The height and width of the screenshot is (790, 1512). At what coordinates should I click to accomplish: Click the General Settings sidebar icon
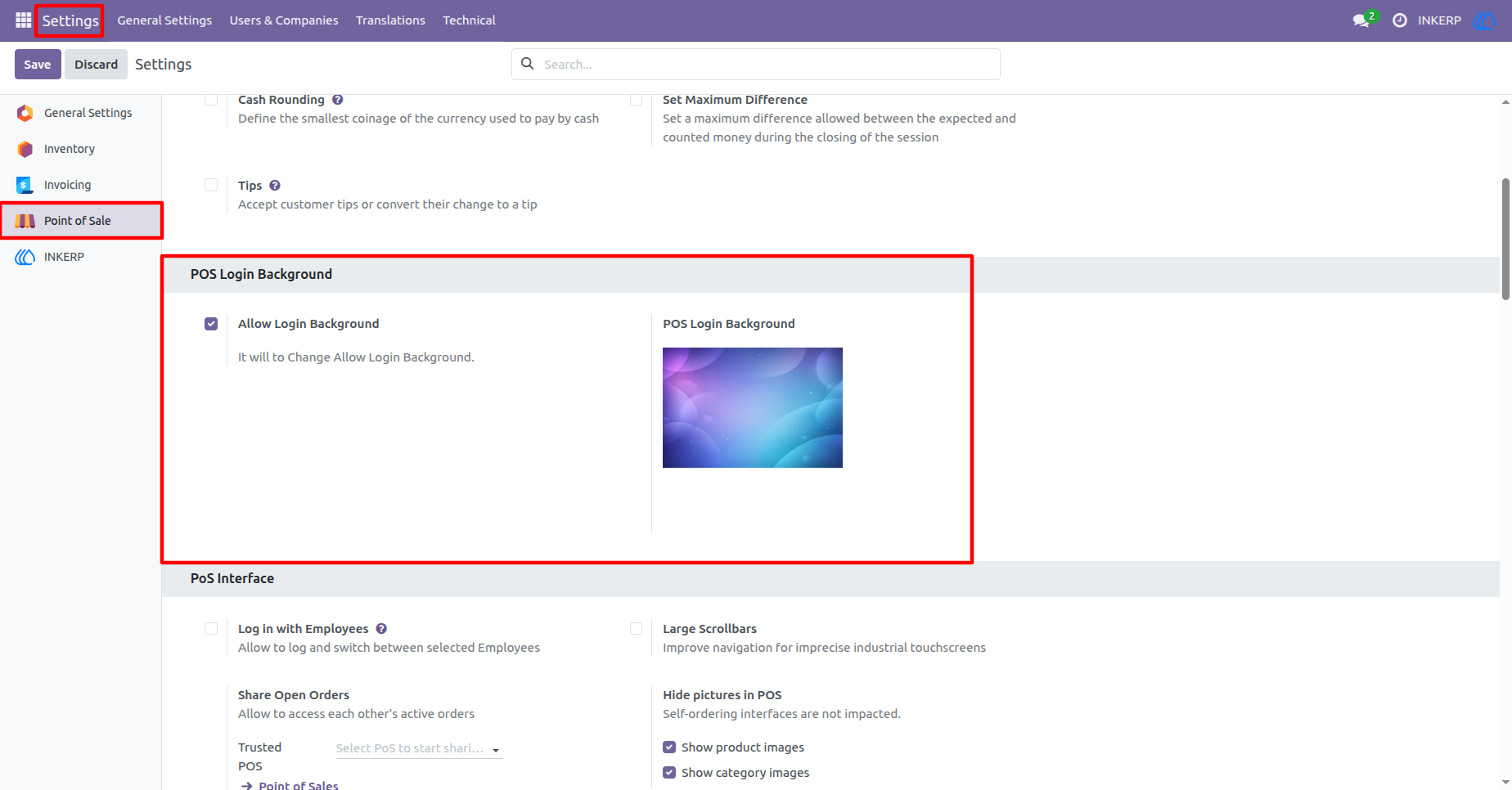click(x=25, y=113)
